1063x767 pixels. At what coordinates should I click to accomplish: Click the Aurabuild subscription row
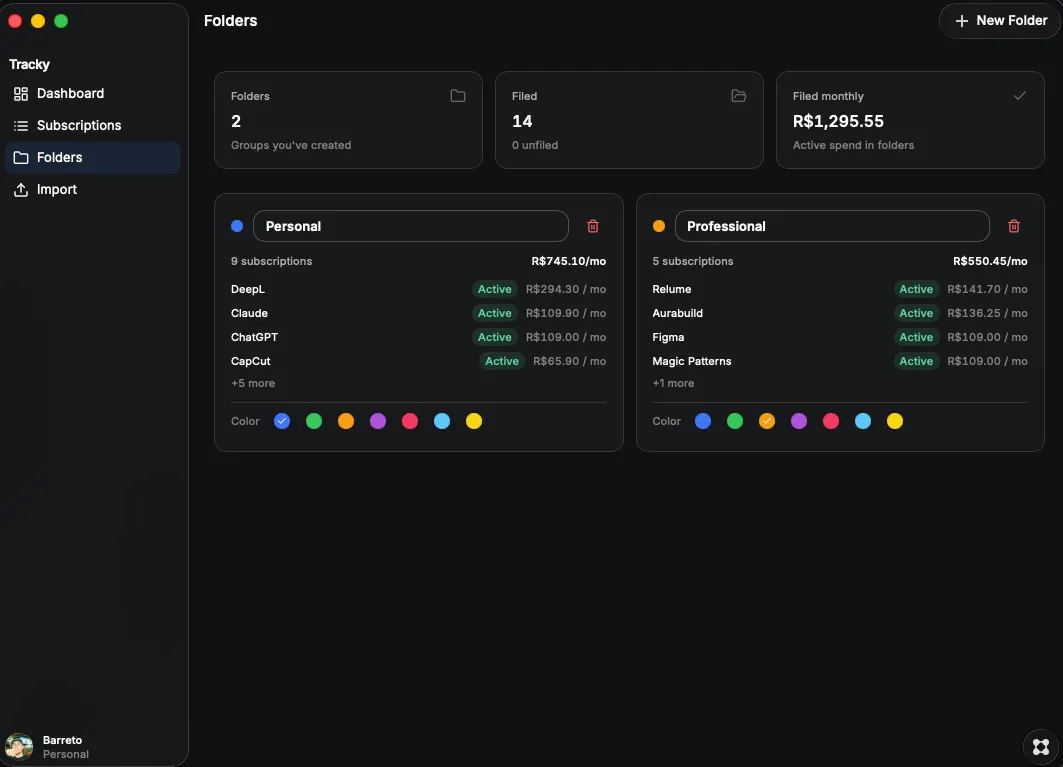tap(840, 313)
